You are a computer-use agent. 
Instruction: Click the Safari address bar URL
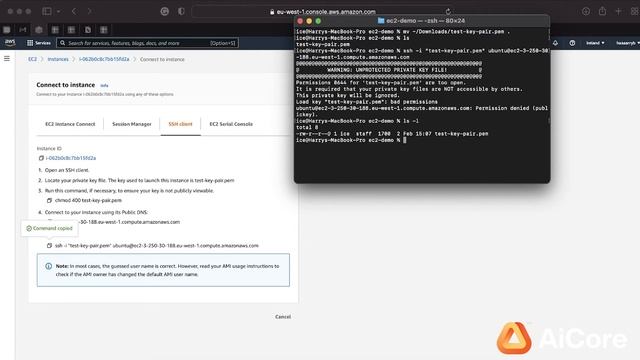pyautogui.click(x=326, y=12)
